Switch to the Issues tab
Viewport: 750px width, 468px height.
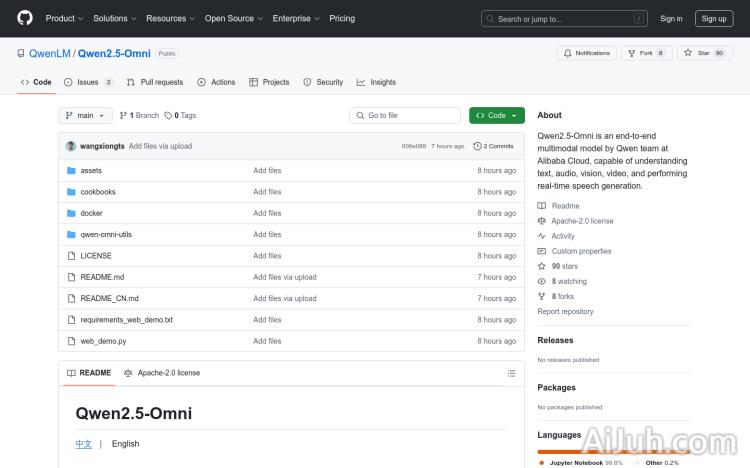(x=88, y=82)
